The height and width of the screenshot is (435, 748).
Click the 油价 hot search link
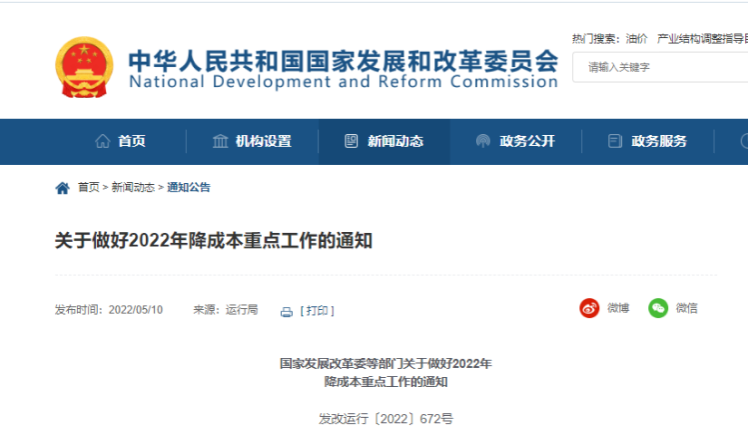[636, 38]
